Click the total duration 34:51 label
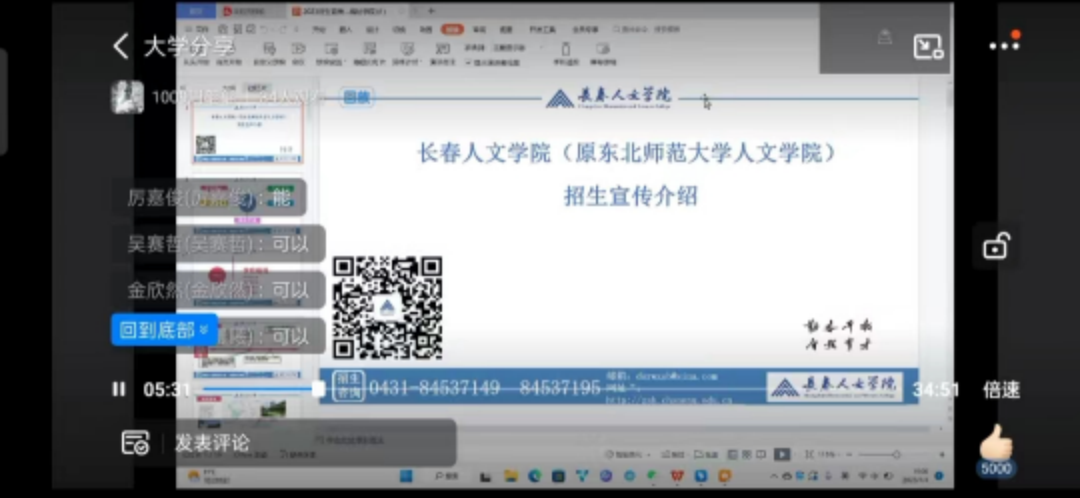Screen dimensions: 1080x498 (936, 390)
